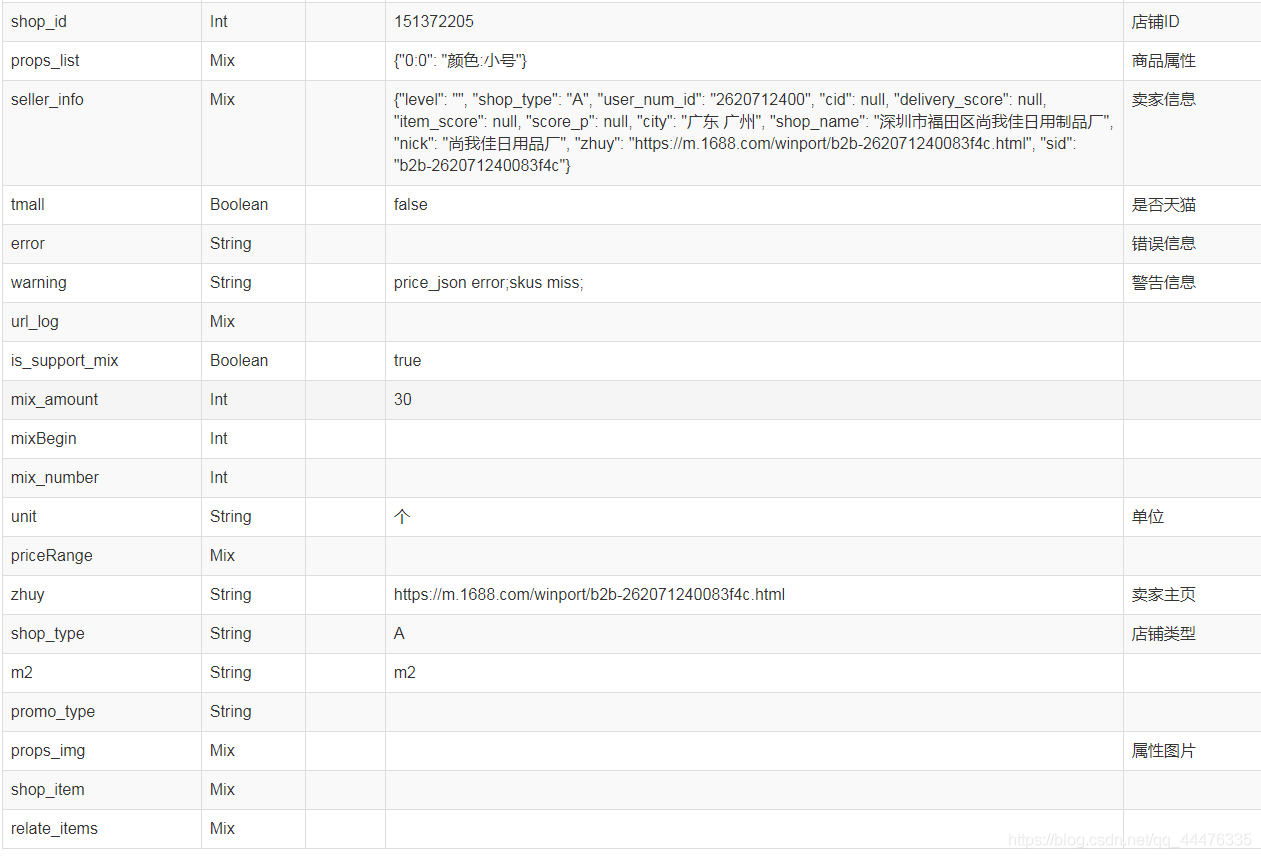This screenshot has height=858, width=1261.
Task: Click the shop_type field name
Action: pos(48,634)
